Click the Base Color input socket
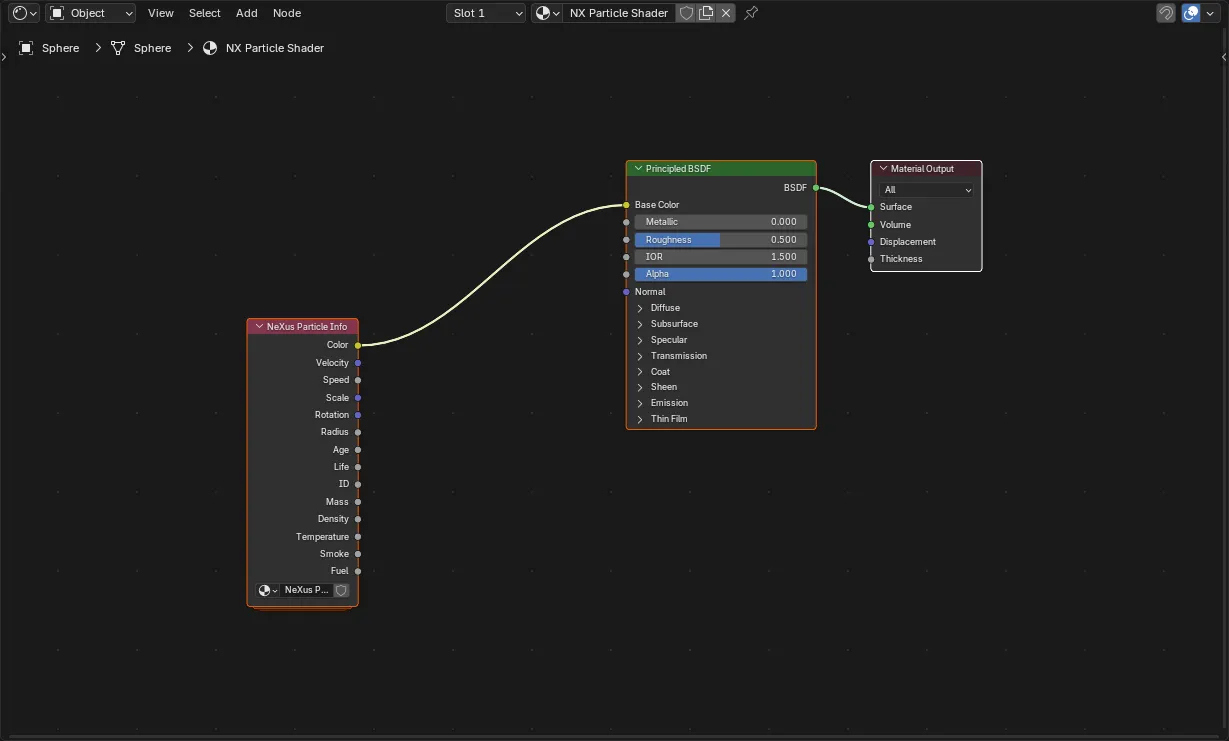The width and height of the screenshot is (1229, 741). 626,205
